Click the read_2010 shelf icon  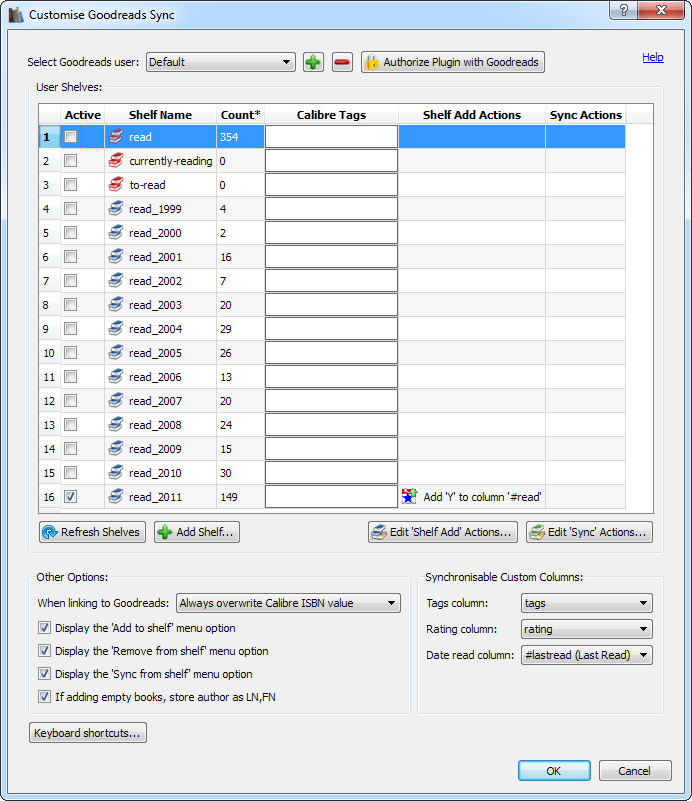(x=116, y=473)
